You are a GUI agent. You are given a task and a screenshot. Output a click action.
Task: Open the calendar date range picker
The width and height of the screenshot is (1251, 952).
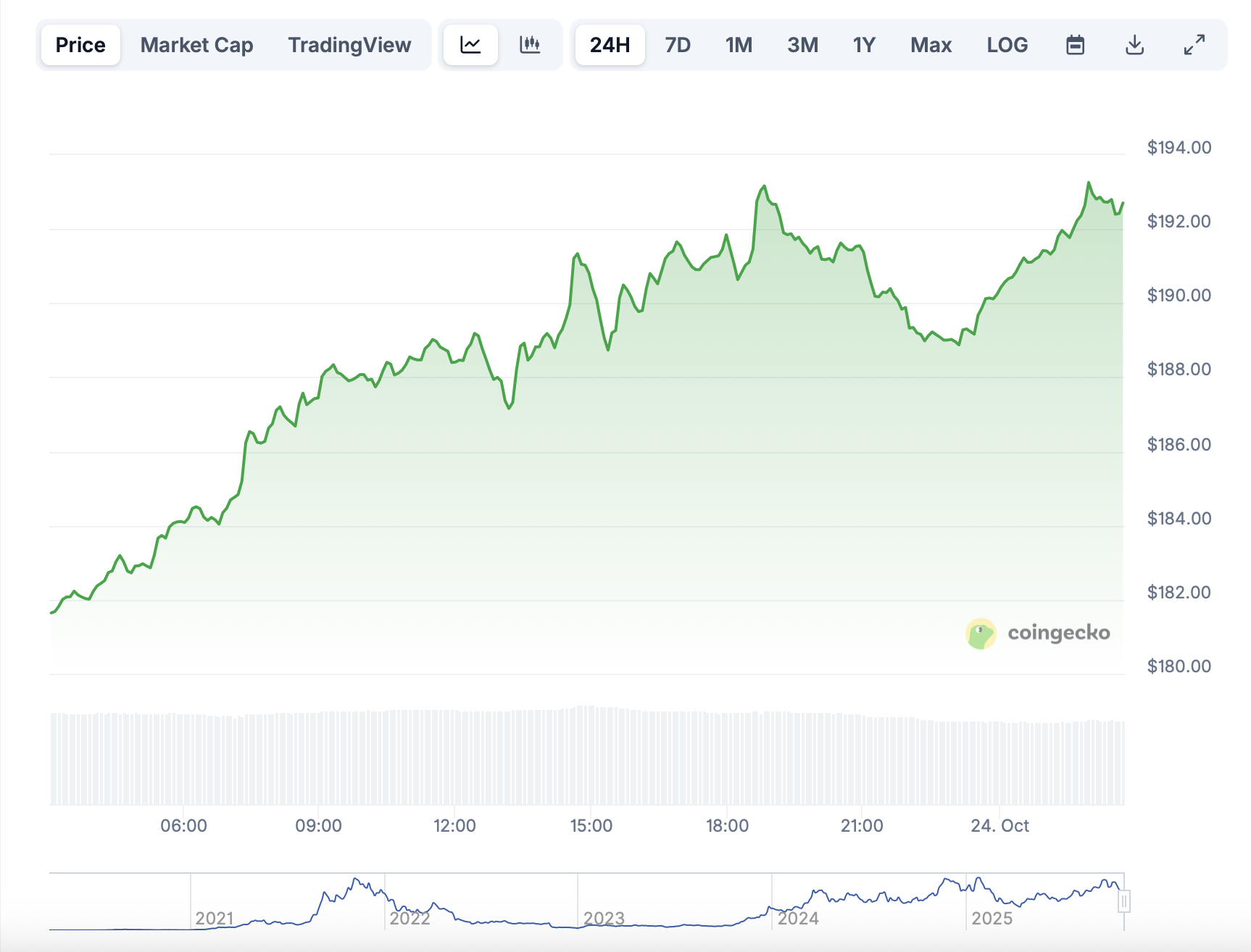pyautogui.click(x=1075, y=45)
